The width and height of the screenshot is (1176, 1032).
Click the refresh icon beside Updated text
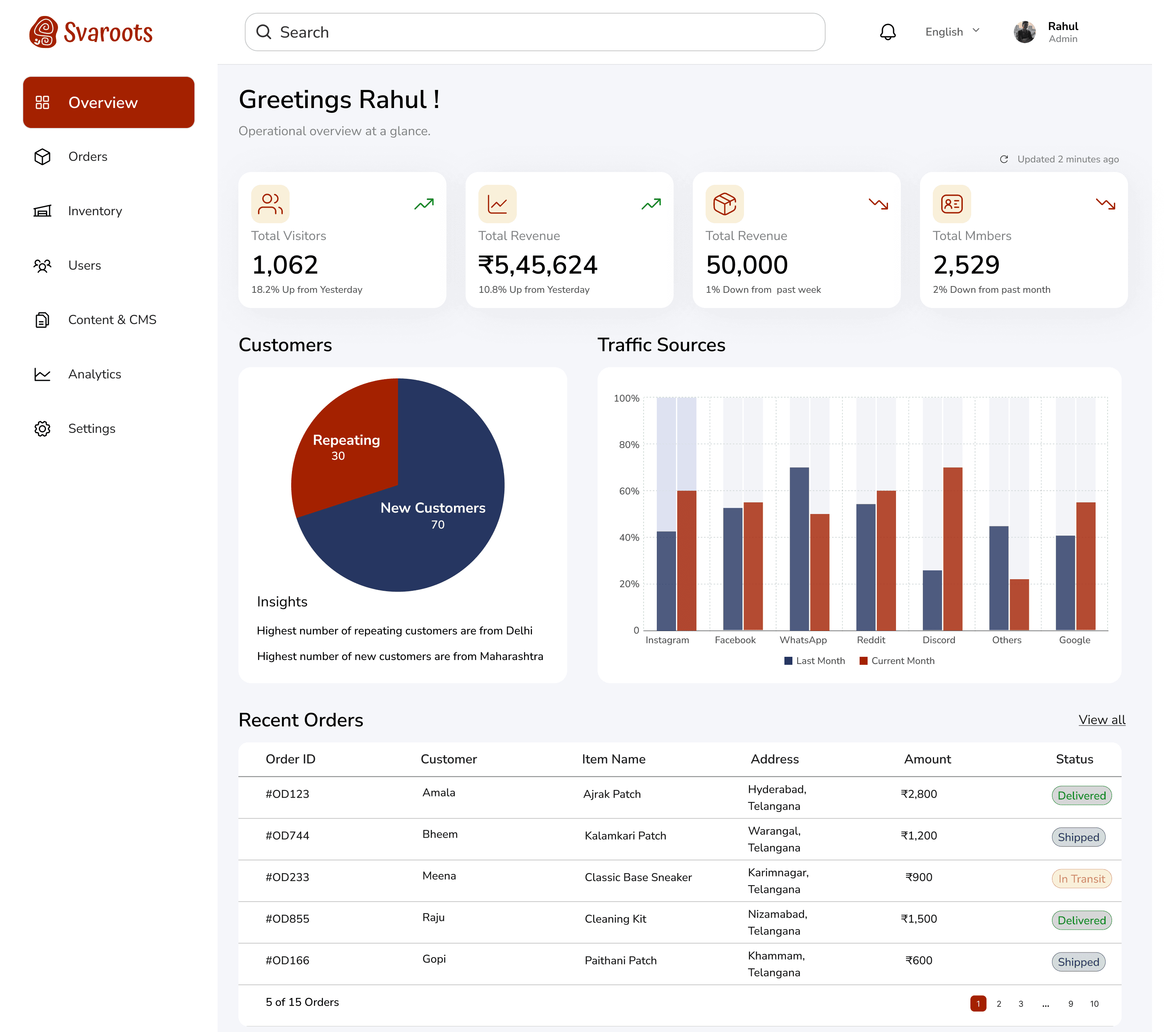[x=1004, y=159]
